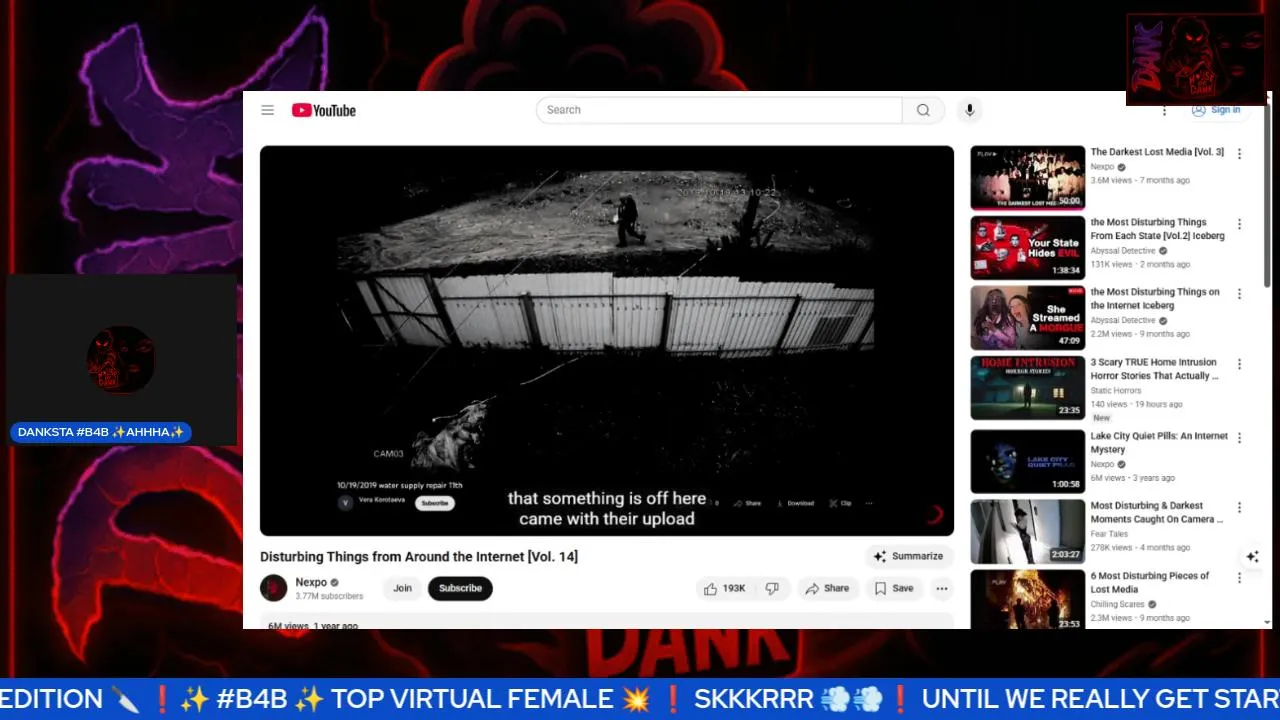Open Most Disturbing Things From Each State thumbnail

[1027, 248]
